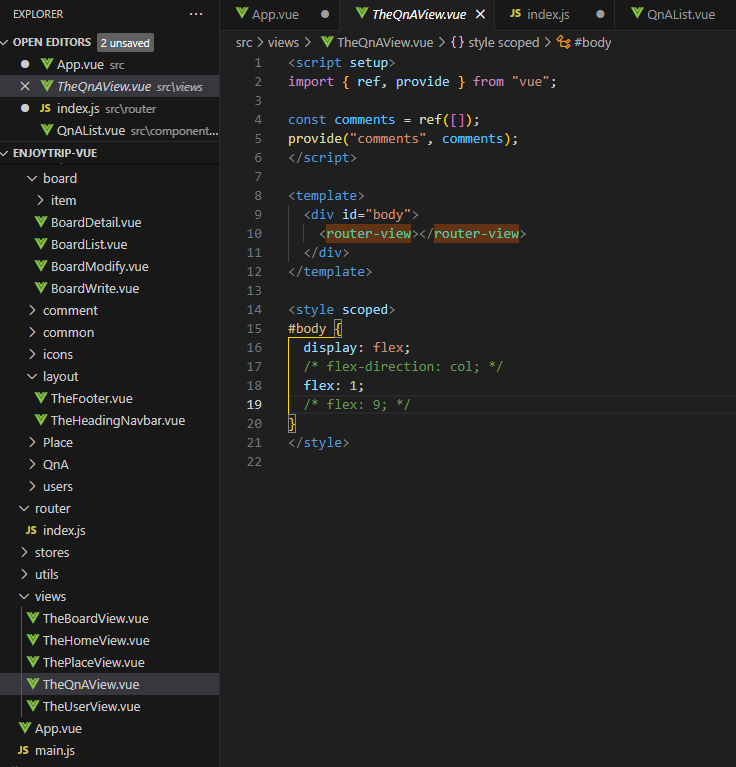Collapse the Open Editors section
736x767 pixels.
(x=4, y=43)
